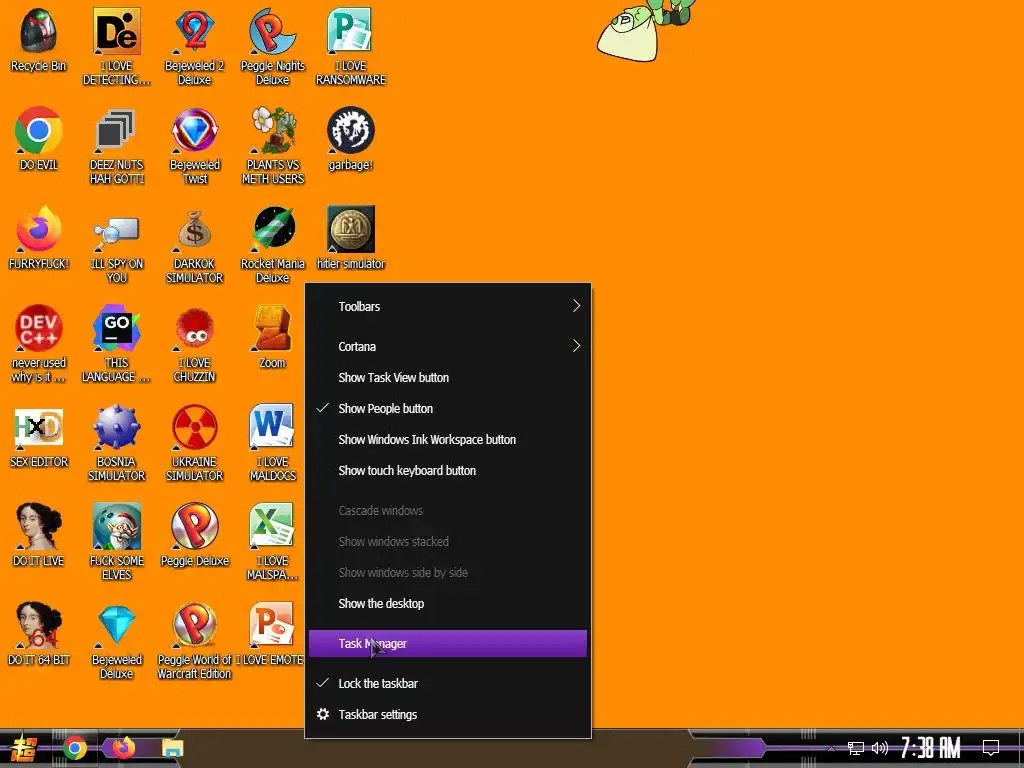Select the GO THIS LANGUAGE desktop icon
Screen dimensions: 1024x768
116,328
